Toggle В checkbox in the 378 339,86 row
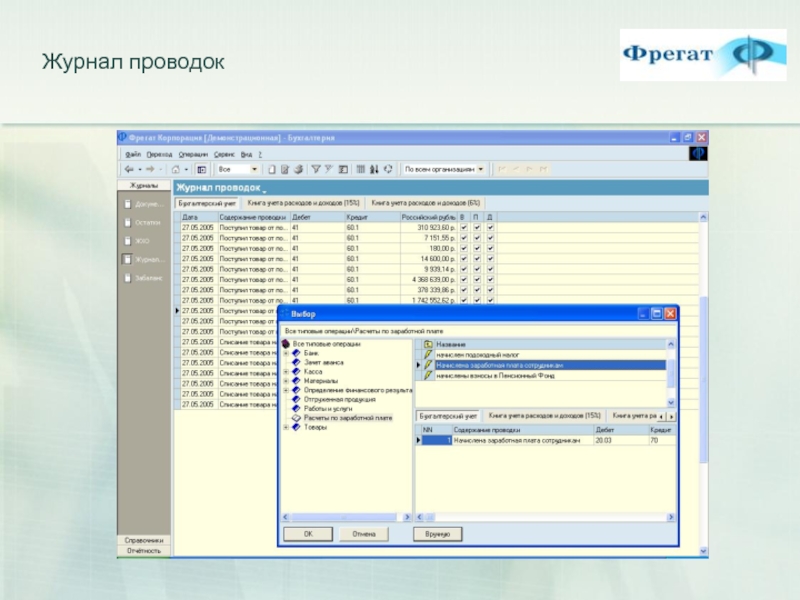The height and width of the screenshot is (600, 800). [464, 290]
